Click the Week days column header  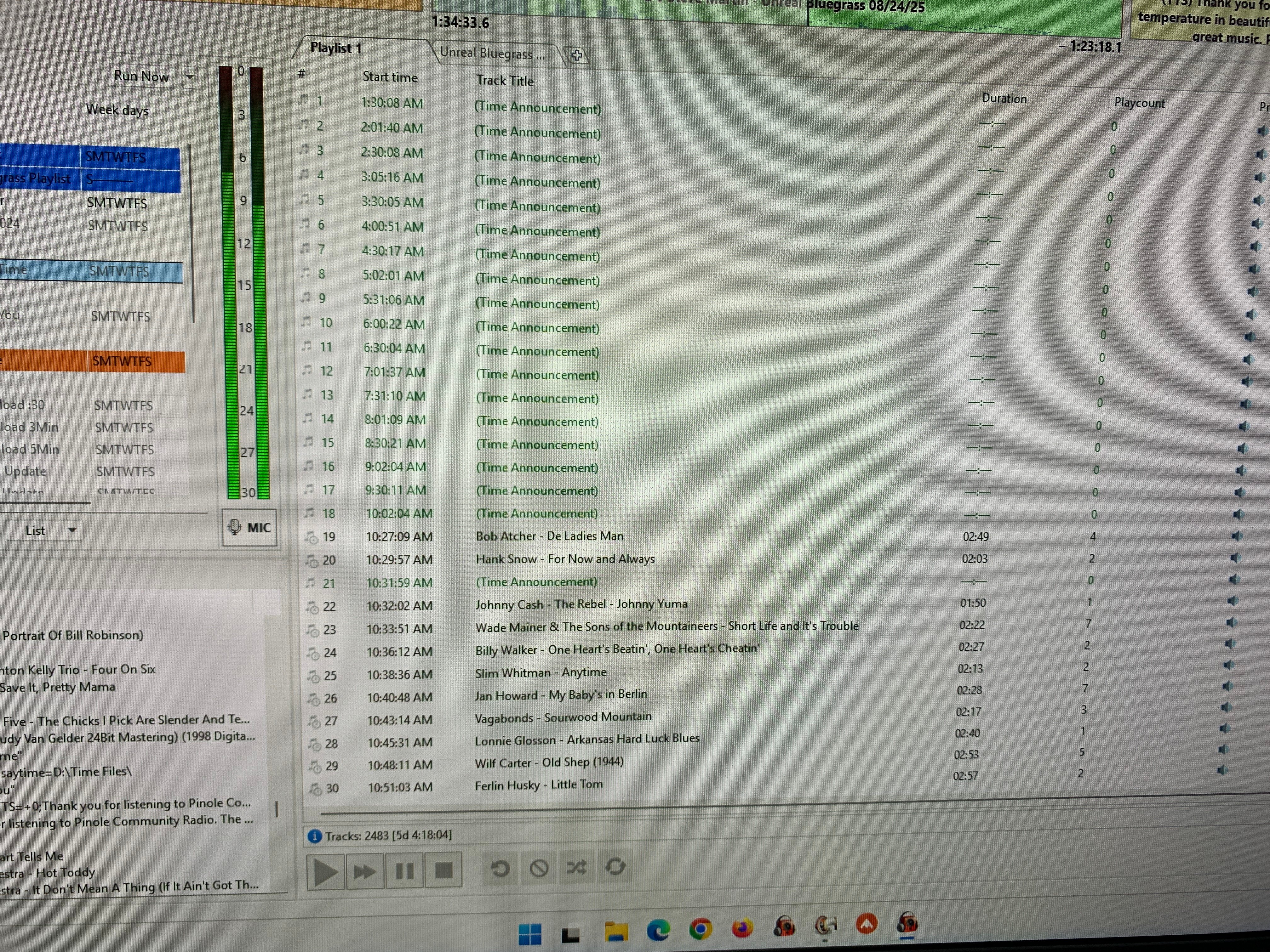[x=117, y=110]
